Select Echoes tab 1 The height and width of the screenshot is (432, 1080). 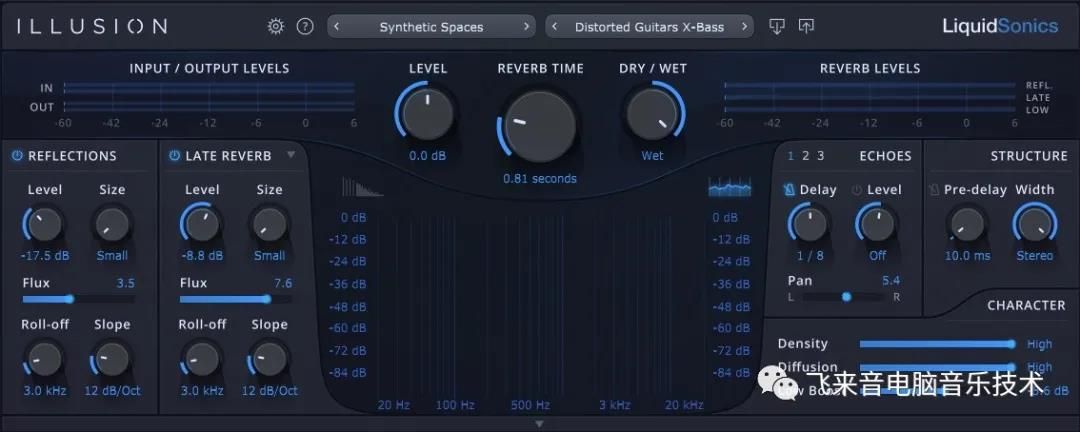(x=791, y=156)
